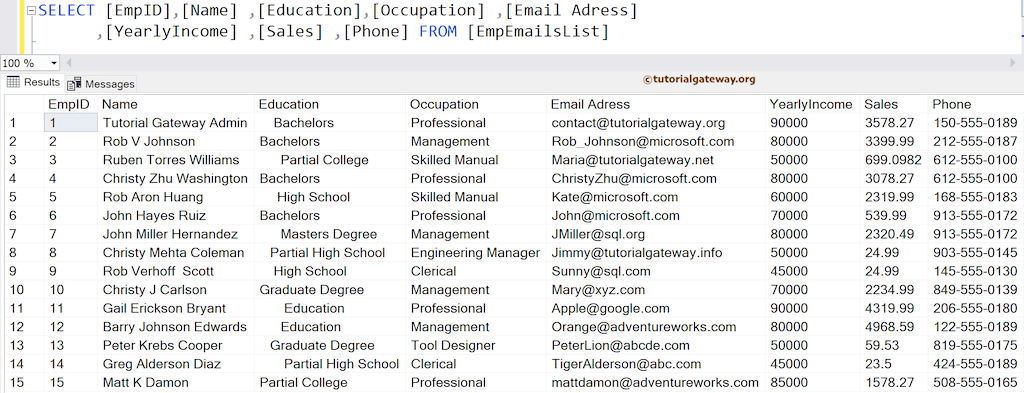Click the yearly income 60000 cell
The image size is (1024, 393).
[812, 197]
